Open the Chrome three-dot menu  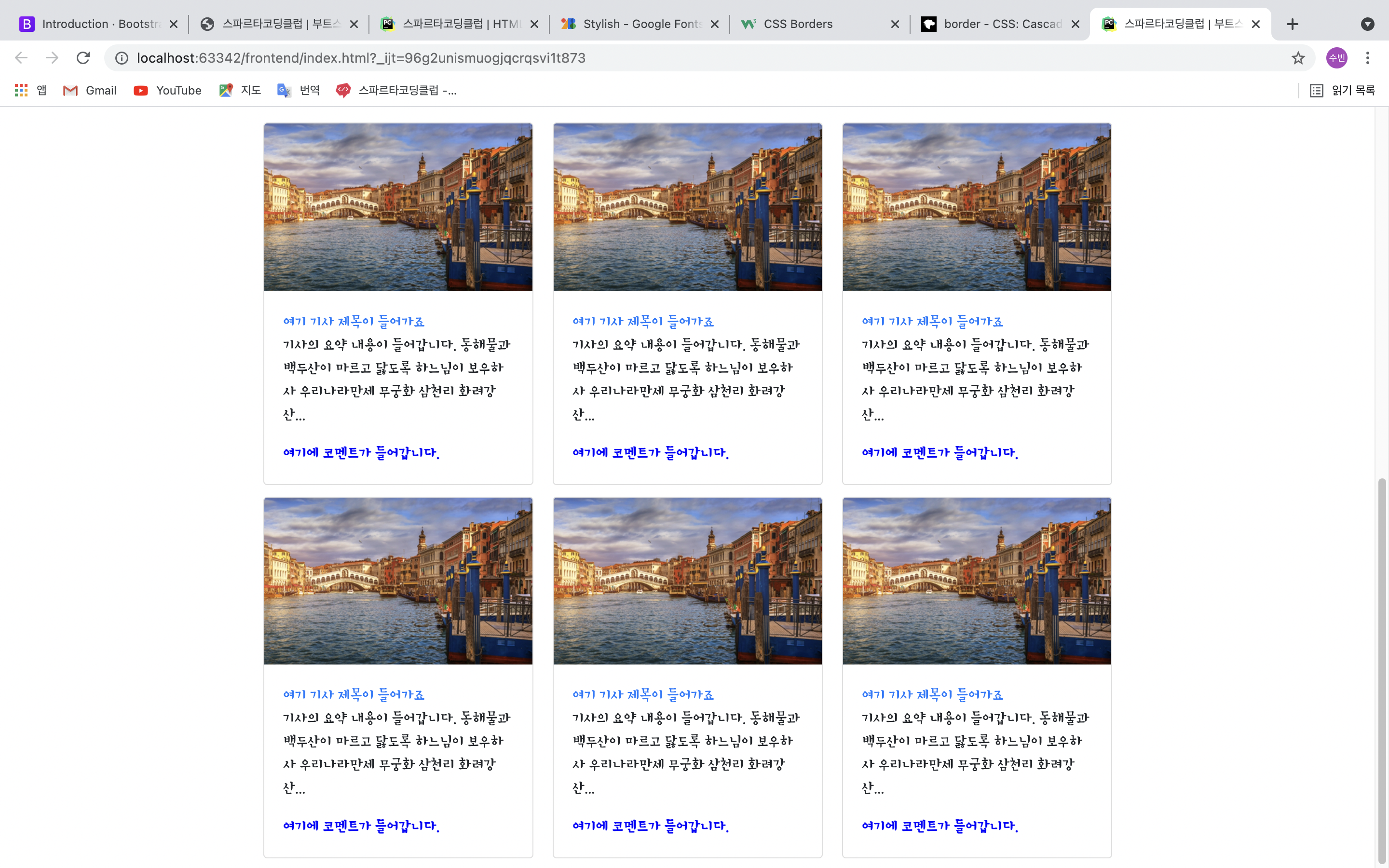pyautogui.click(x=1367, y=58)
